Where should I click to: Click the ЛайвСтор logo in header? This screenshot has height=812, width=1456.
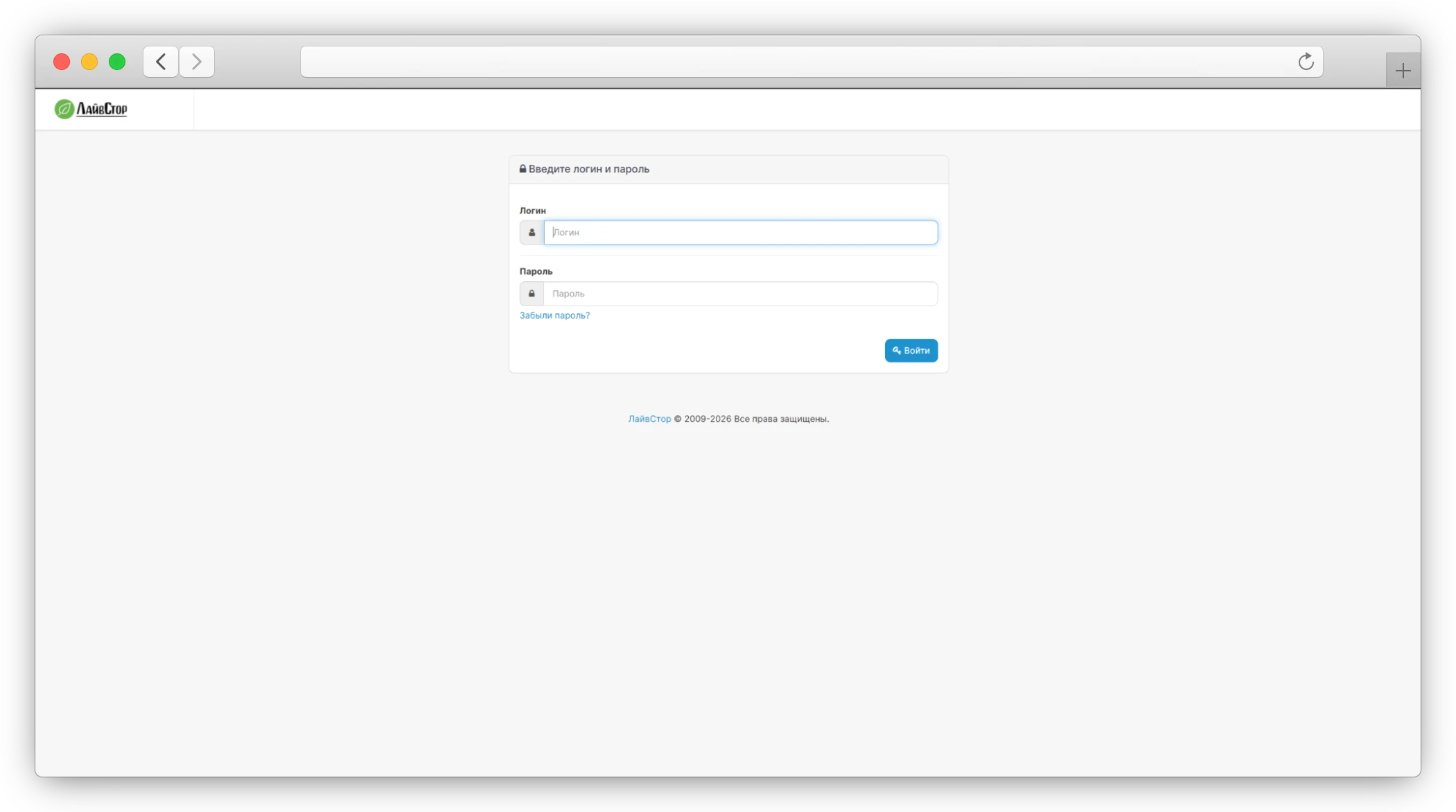91,109
